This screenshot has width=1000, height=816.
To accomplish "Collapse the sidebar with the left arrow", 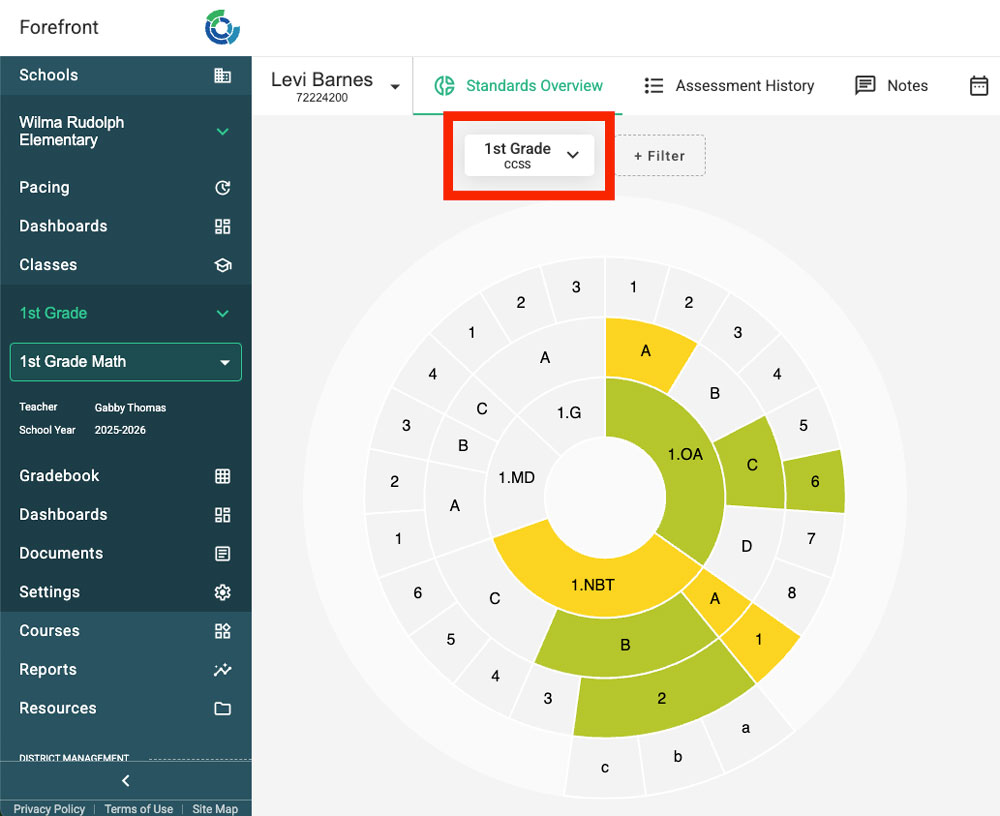I will pos(125,781).
